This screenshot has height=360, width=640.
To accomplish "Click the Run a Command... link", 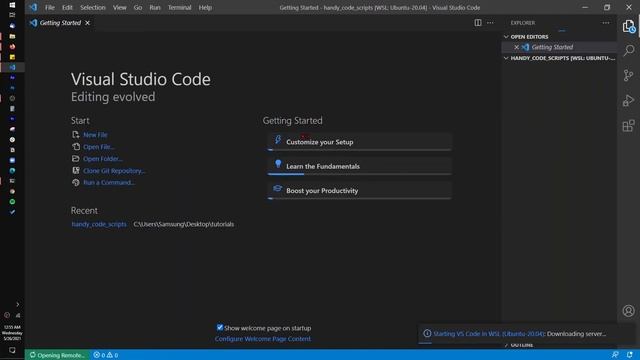I will [109, 182].
